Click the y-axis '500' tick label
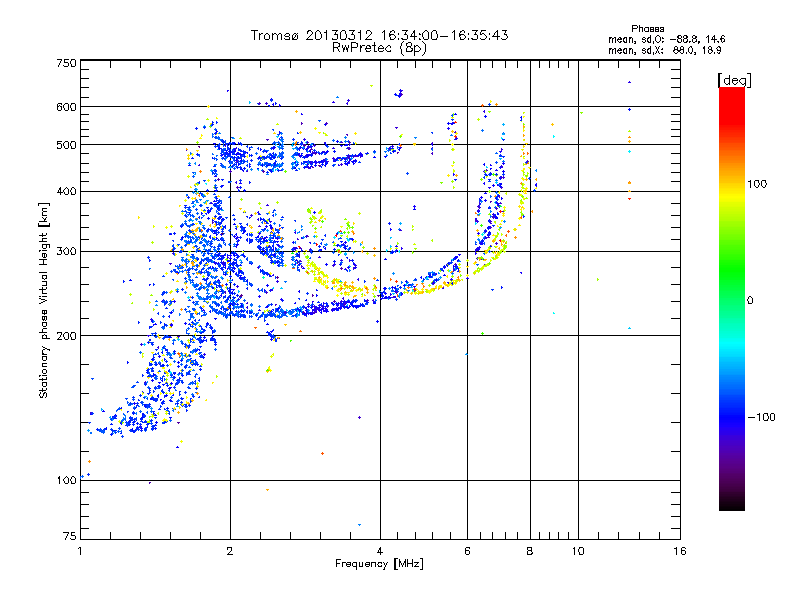This screenshot has width=800, height=600. click(67, 145)
